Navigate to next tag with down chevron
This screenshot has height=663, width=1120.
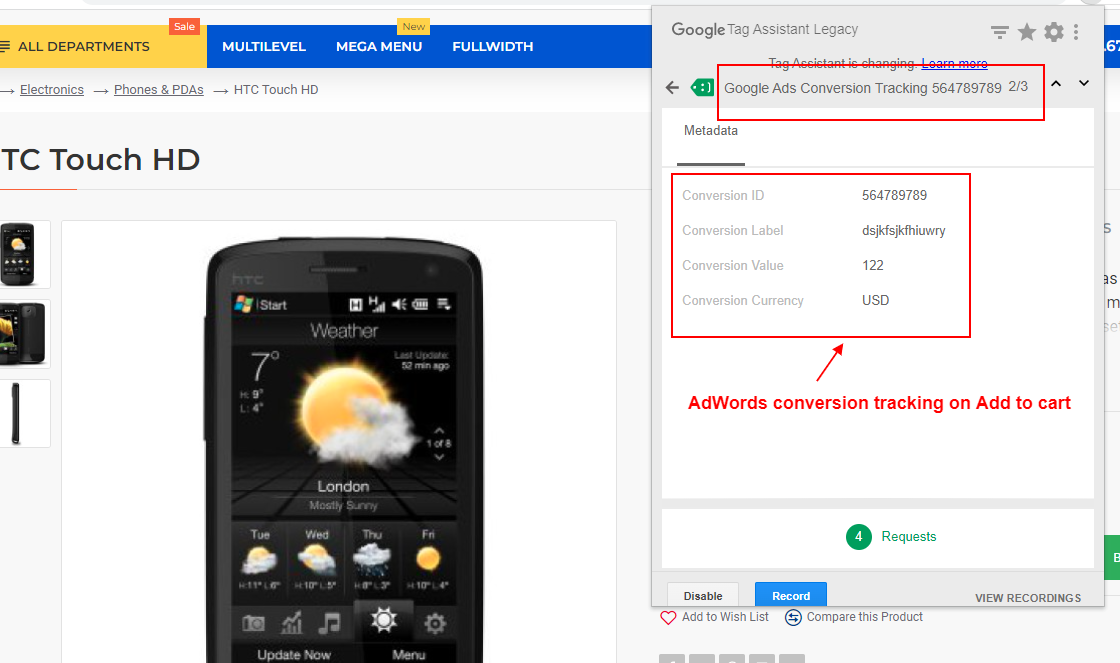pos(1083,83)
